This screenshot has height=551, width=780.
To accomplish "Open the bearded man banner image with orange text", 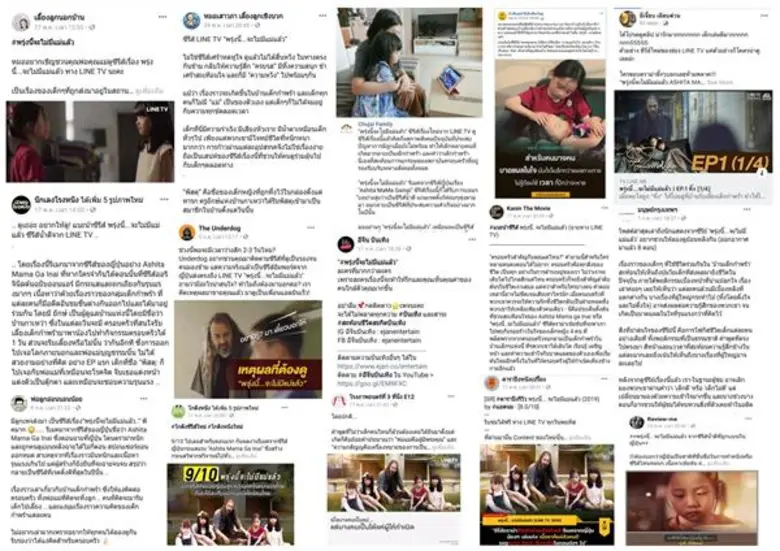I will pyautogui.click(x=248, y=349).
